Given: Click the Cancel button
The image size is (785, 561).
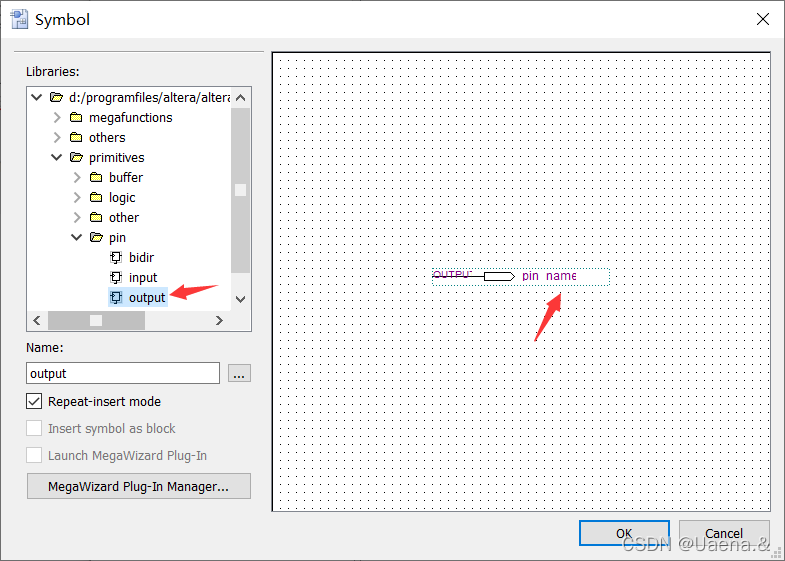Looking at the screenshot, I should click(x=724, y=533).
